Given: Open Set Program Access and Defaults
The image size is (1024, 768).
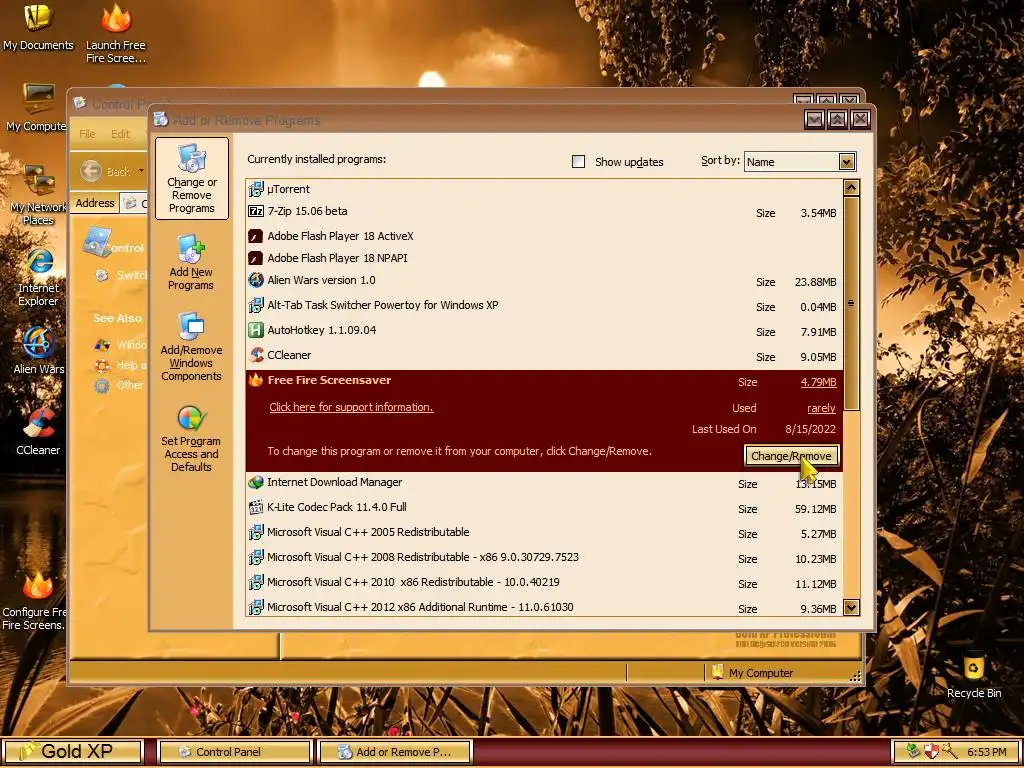Looking at the screenshot, I should coord(191,436).
